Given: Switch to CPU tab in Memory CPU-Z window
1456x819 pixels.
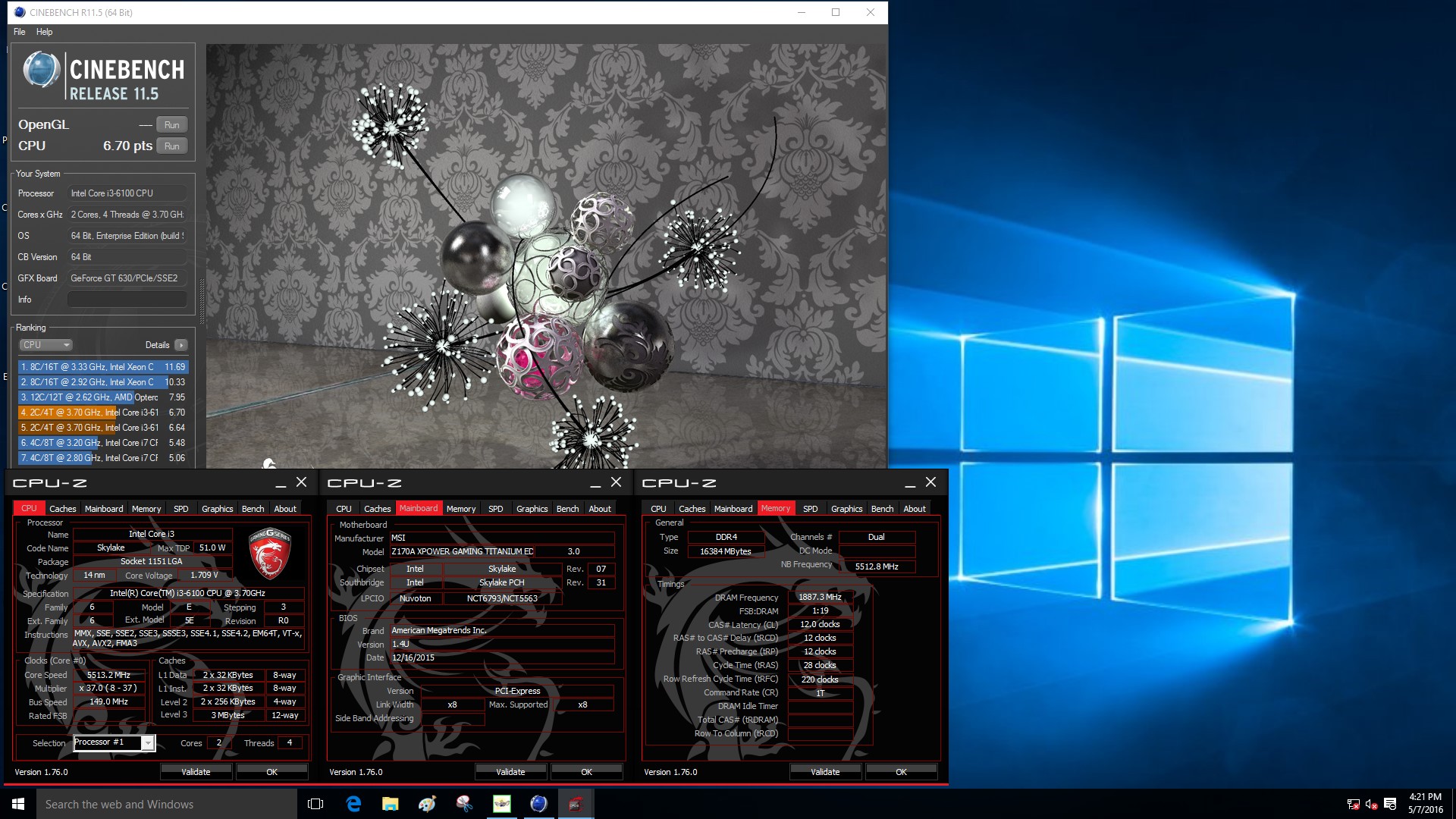Looking at the screenshot, I should [658, 509].
